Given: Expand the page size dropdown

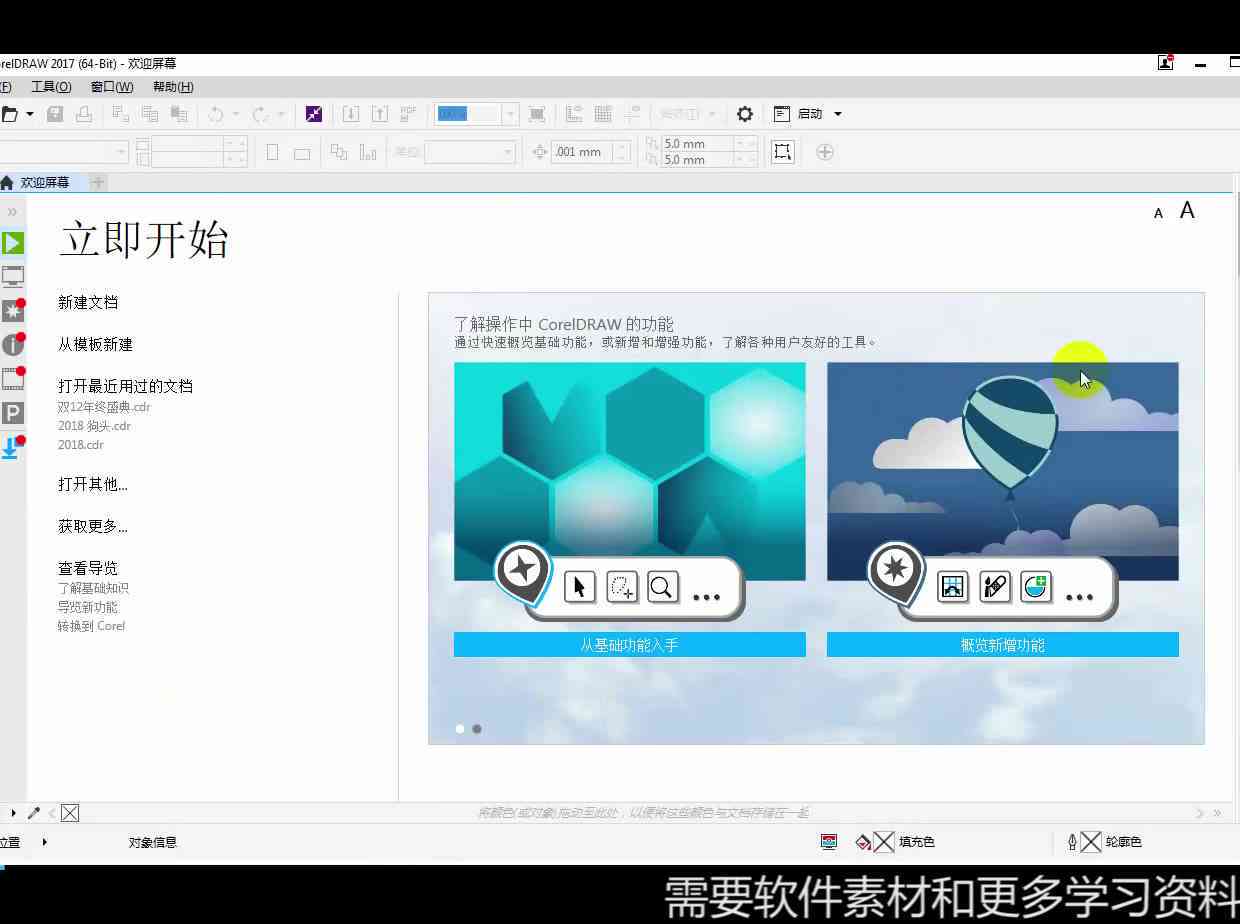Looking at the screenshot, I should [122, 152].
